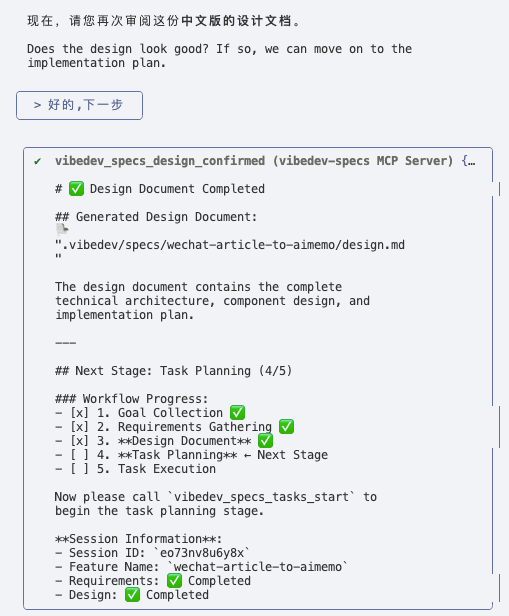Toggle the [x] checkbox for Goal Collection
This screenshot has height=616, width=509.
tap(79, 413)
